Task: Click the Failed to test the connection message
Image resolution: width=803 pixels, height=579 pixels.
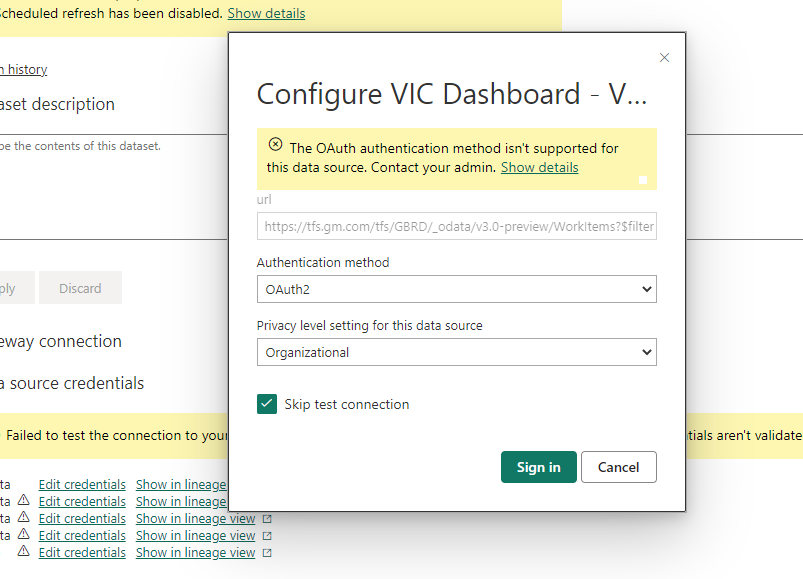Action: coord(116,435)
